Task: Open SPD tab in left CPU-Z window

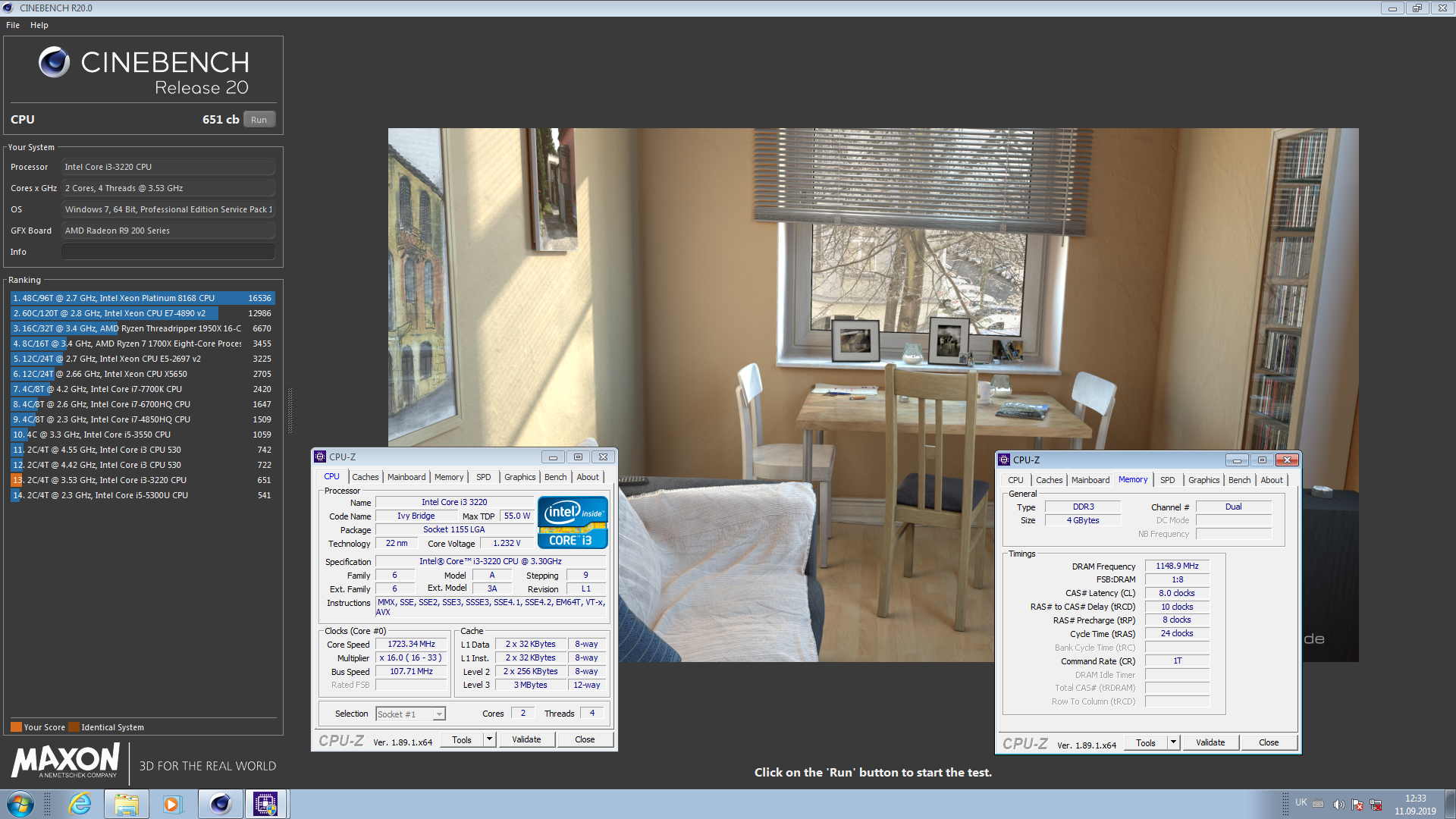Action: (x=484, y=477)
